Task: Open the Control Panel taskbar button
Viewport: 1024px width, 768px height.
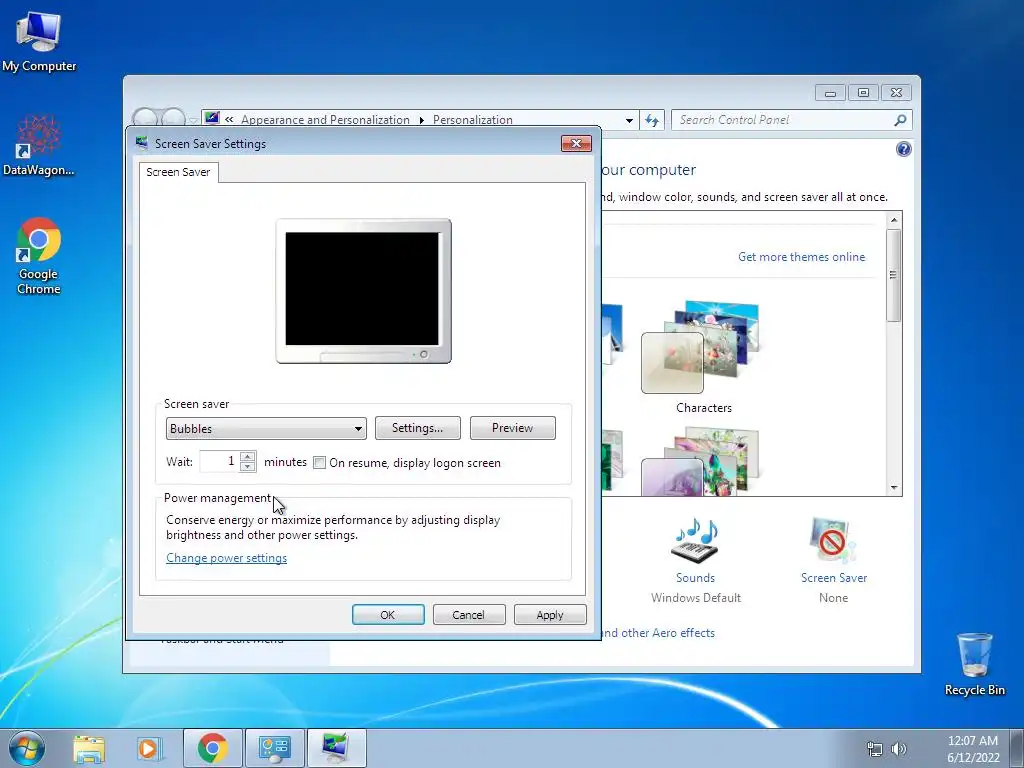Action: (274, 748)
